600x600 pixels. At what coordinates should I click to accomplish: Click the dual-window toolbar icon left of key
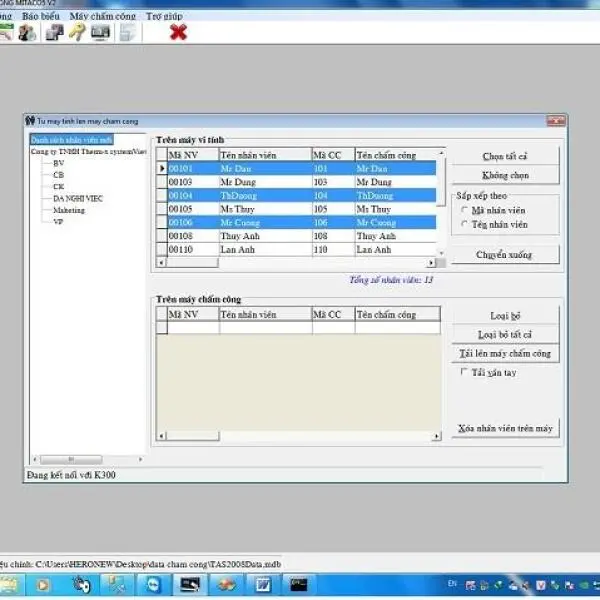point(54,32)
